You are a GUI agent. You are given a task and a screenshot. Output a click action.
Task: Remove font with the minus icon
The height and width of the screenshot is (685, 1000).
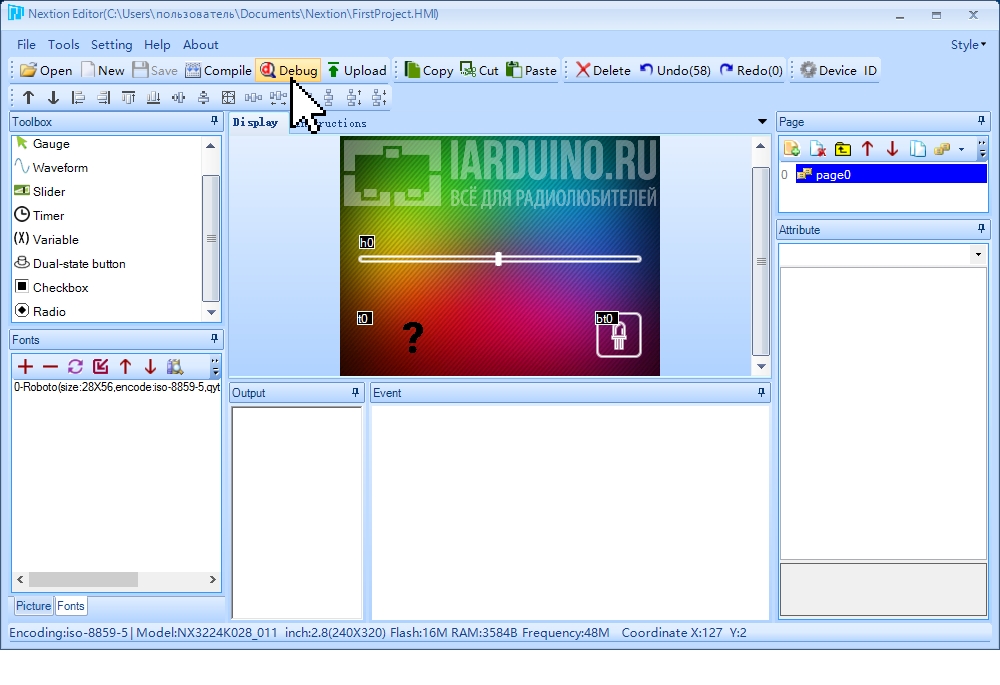(x=50, y=367)
